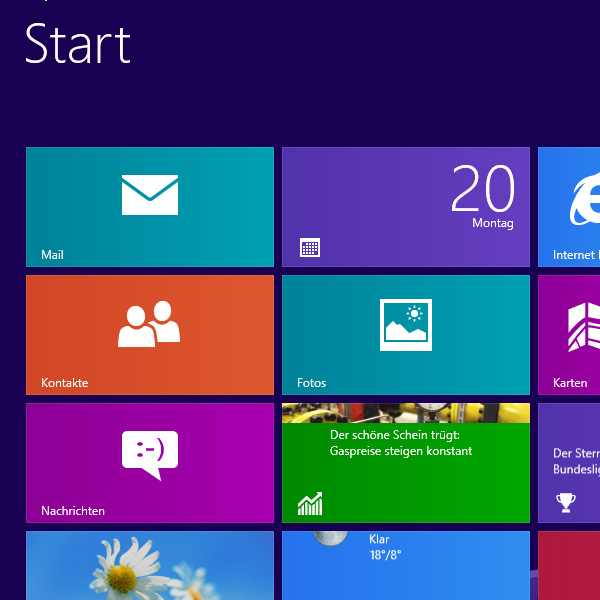Open the Mail tile envelope icon
The image size is (600, 600).
click(150, 195)
